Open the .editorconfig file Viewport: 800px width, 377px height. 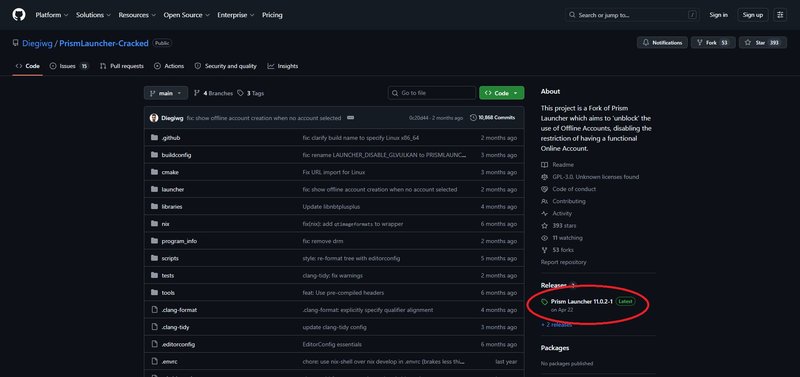[178, 344]
